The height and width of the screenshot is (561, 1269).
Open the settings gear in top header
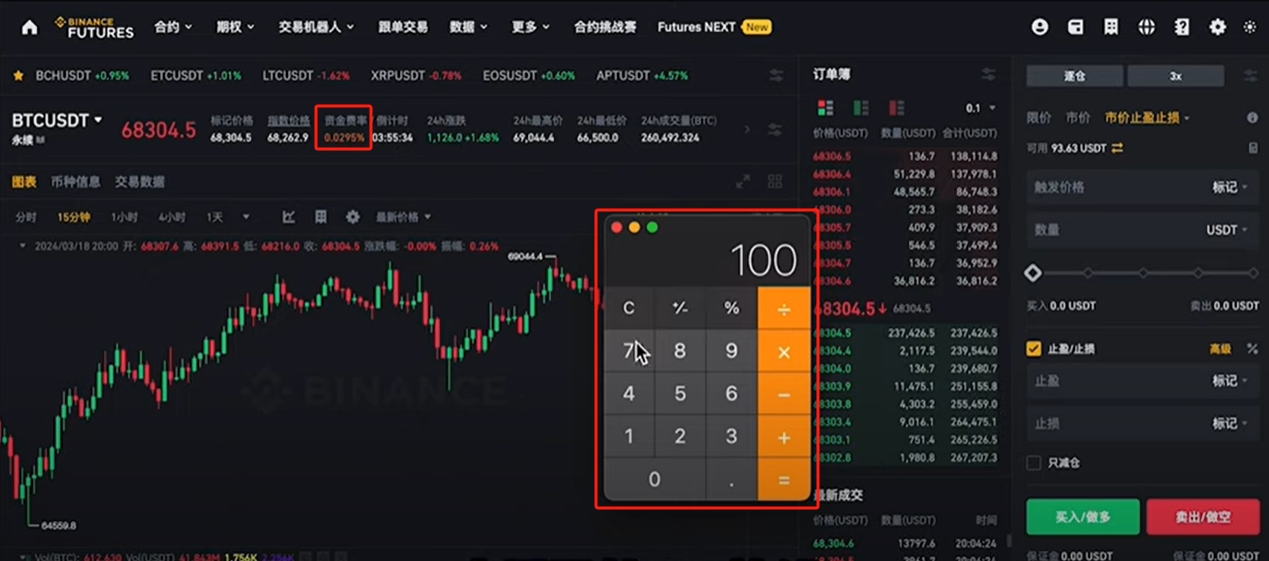click(1217, 27)
